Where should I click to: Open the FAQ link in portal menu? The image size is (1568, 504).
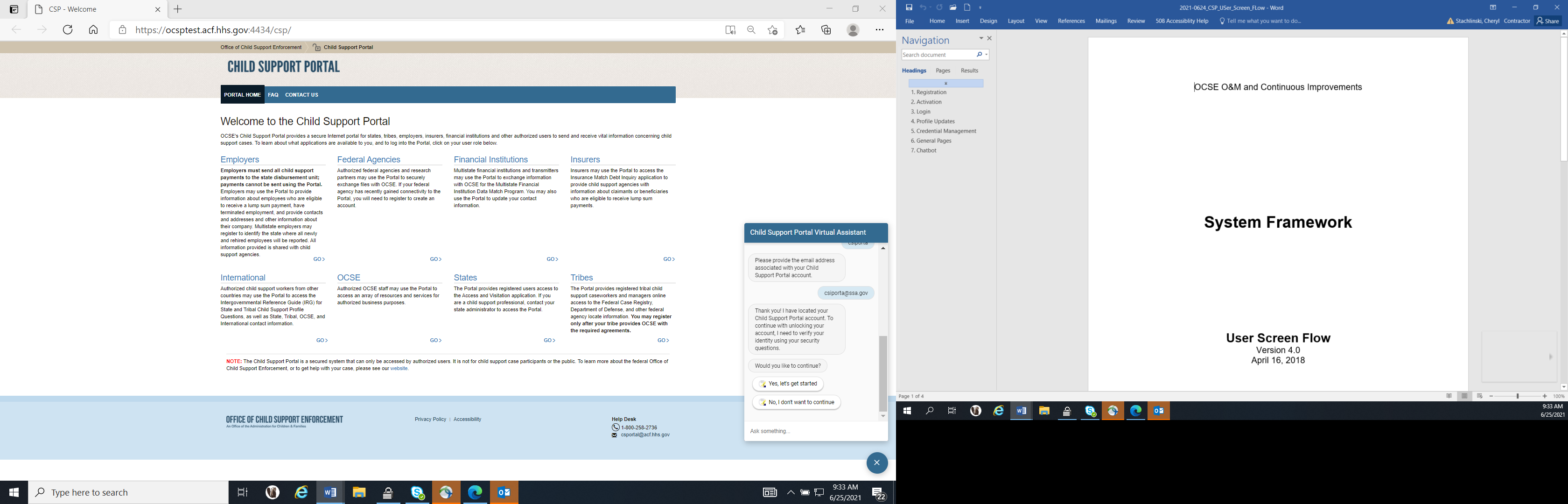pyautogui.click(x=273, y=95)
